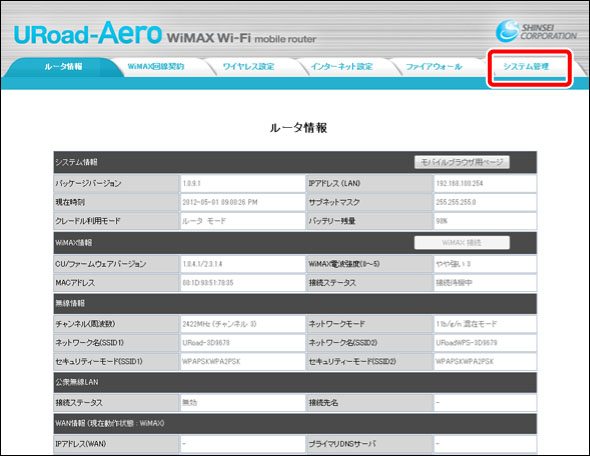
Task: Switch to the WiMAX回線契約 tab
Action: pos(156,67)
